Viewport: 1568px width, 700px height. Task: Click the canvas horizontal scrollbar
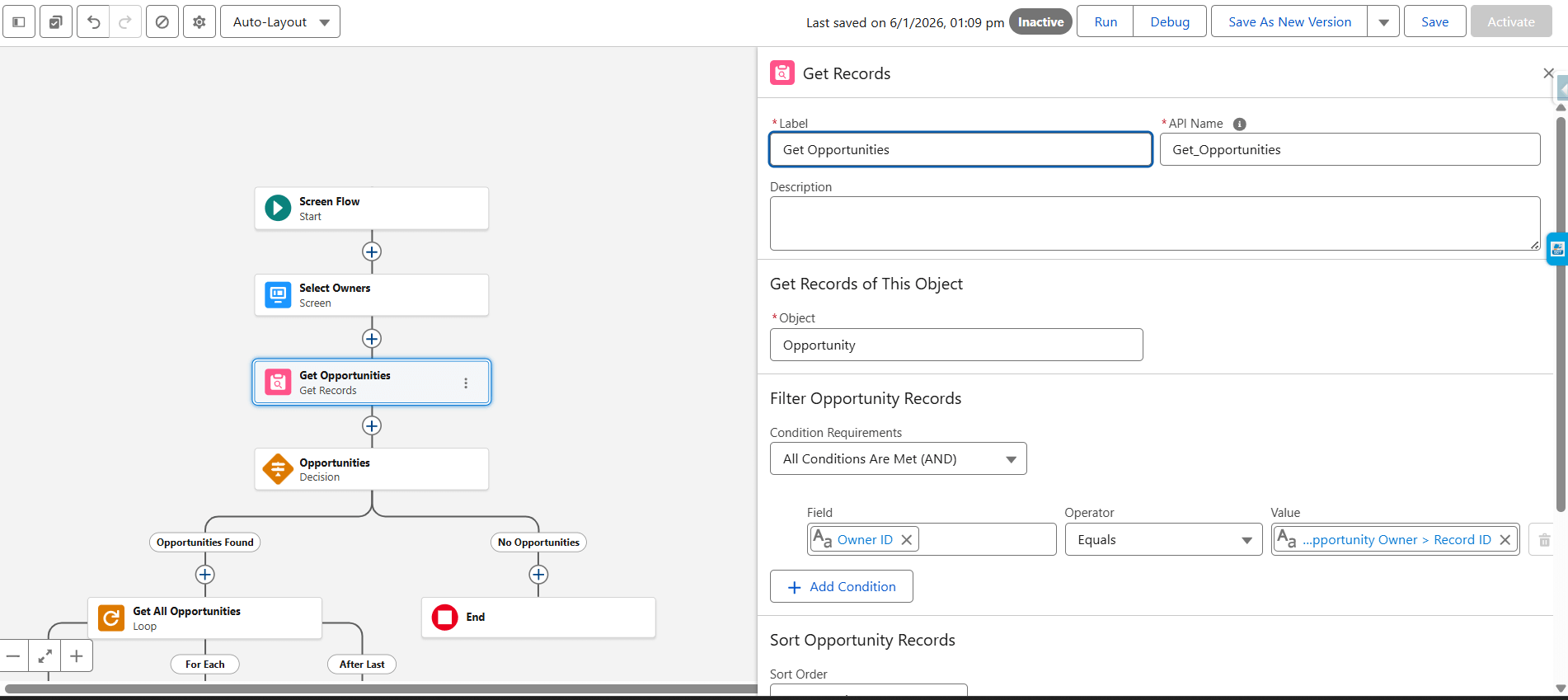379,688
